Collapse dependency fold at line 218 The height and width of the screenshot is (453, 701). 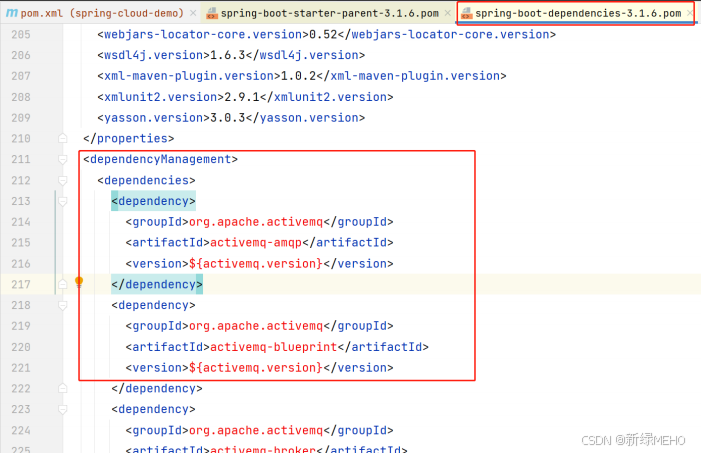coord(63,305)
